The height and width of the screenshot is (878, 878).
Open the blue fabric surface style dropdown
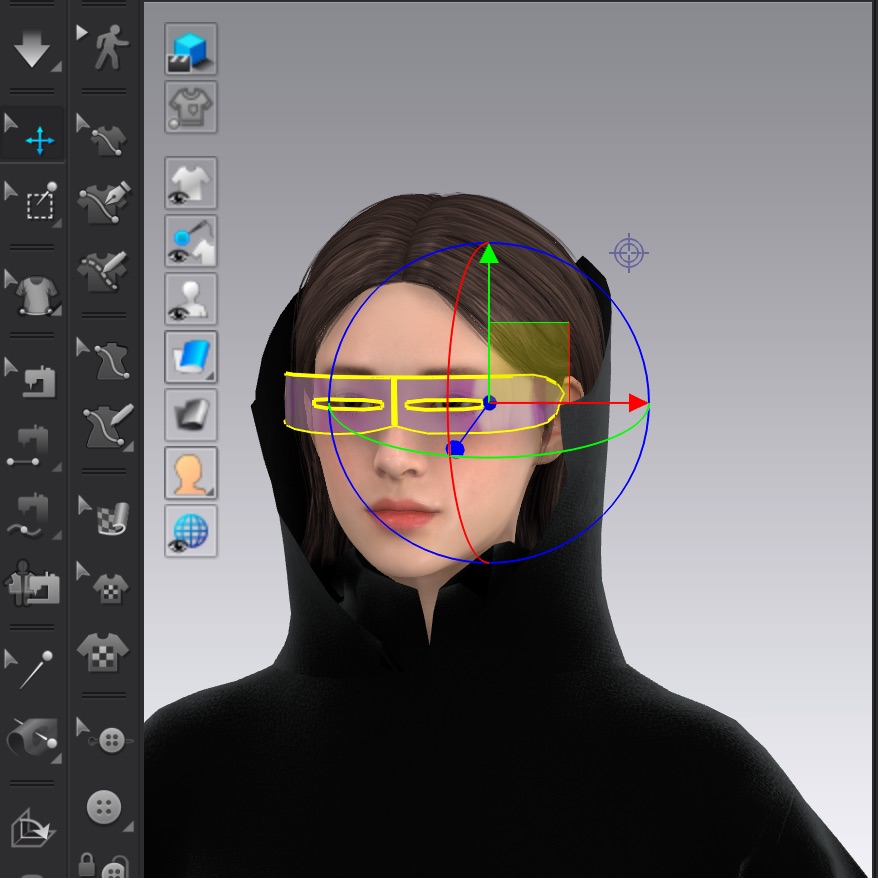(x=190, y=357)
